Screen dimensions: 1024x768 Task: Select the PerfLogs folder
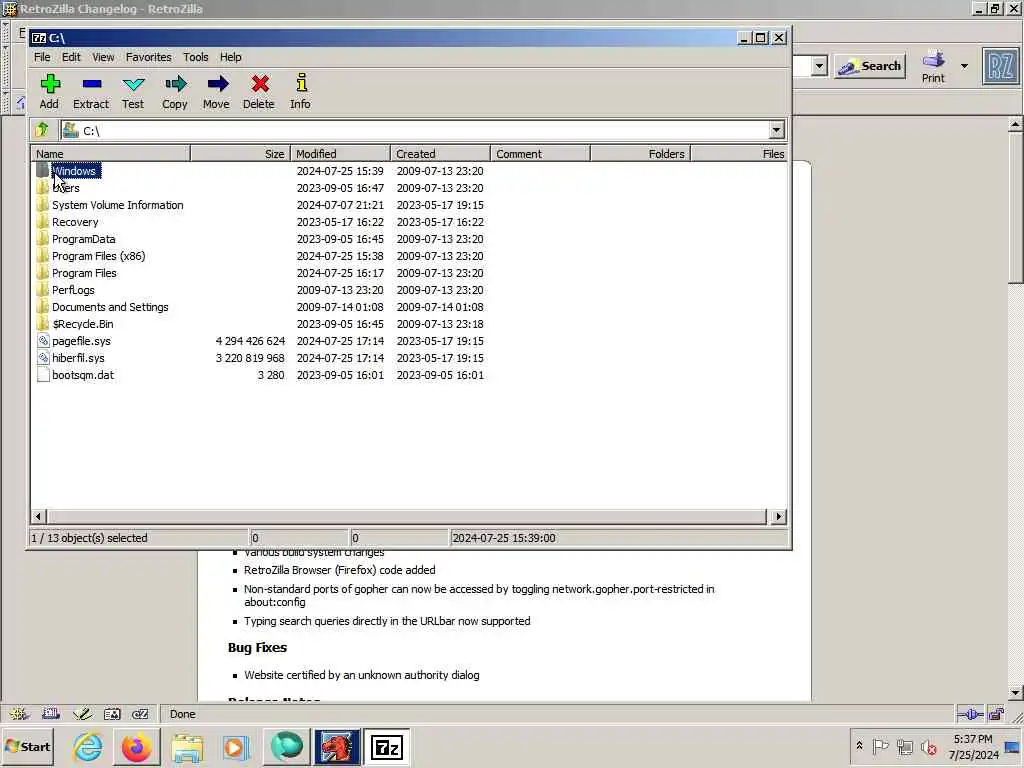click(73, 290)
